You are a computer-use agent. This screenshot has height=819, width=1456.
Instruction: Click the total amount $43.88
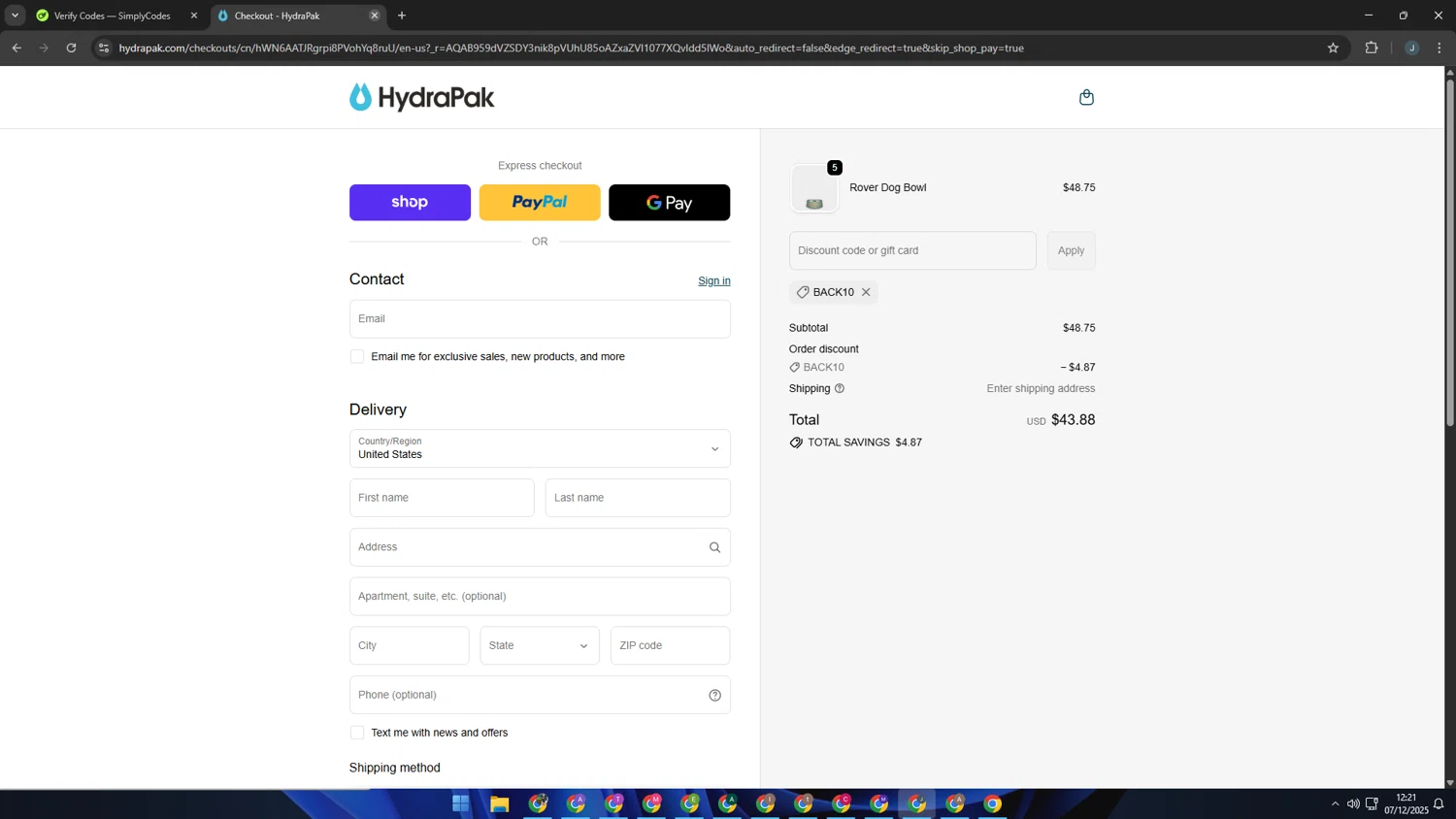click(1073, 420)
